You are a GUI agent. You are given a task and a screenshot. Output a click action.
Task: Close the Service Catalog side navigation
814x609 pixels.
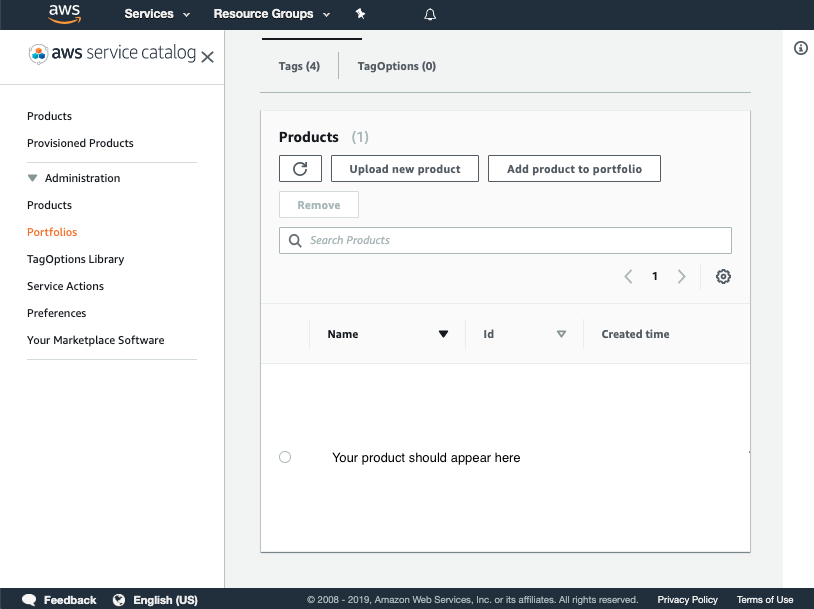click(208, 57)
